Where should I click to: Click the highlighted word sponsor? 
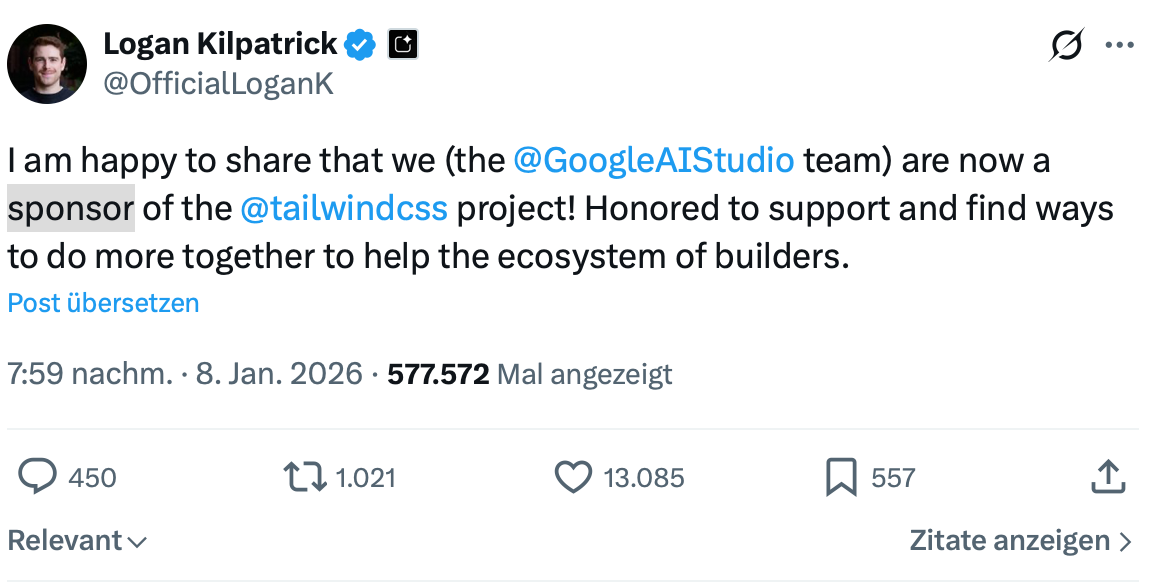(70, 209)
